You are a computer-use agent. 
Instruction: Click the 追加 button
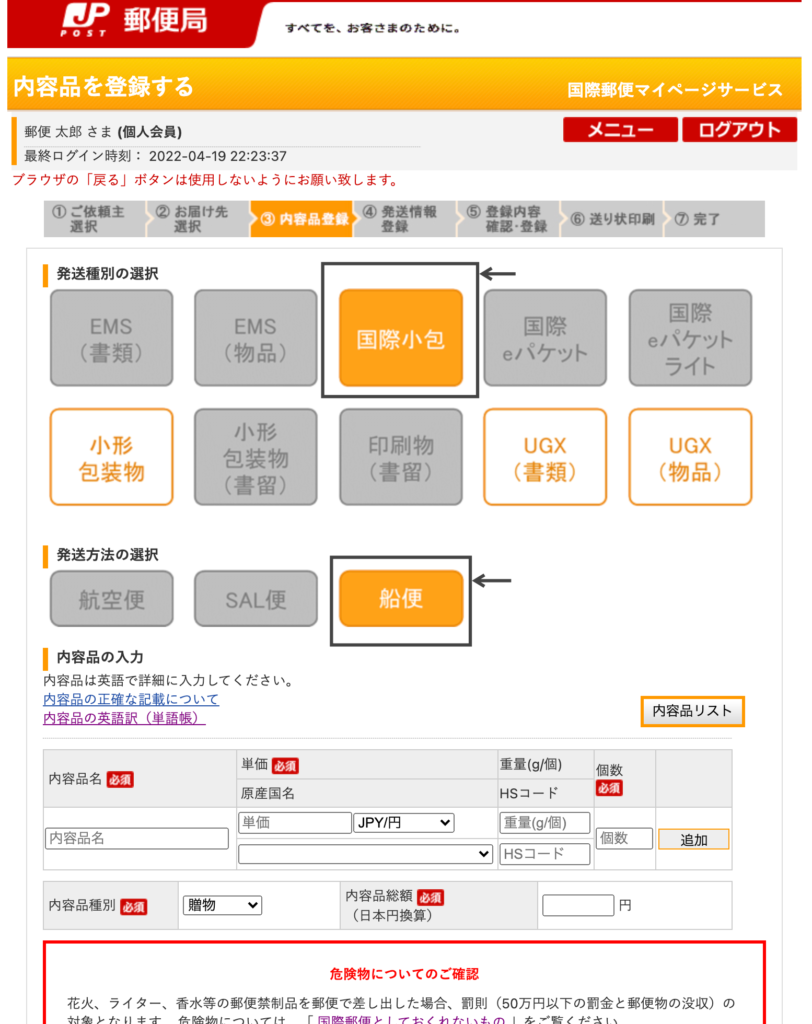(693, 840)
